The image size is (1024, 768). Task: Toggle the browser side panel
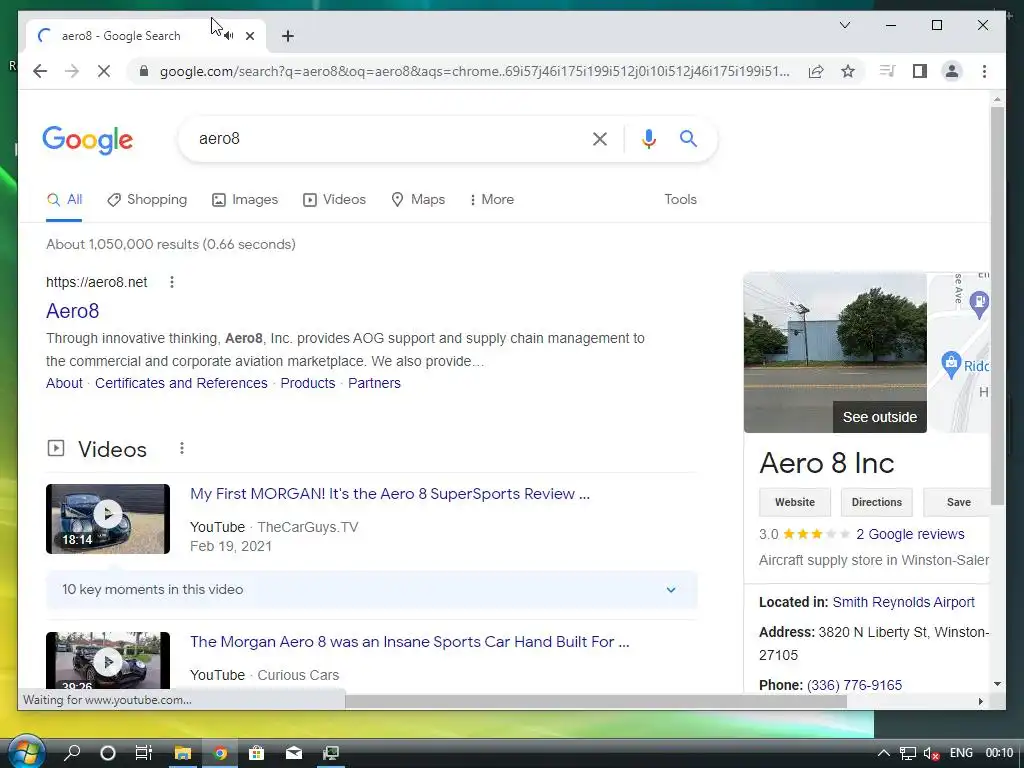[920, 71]
